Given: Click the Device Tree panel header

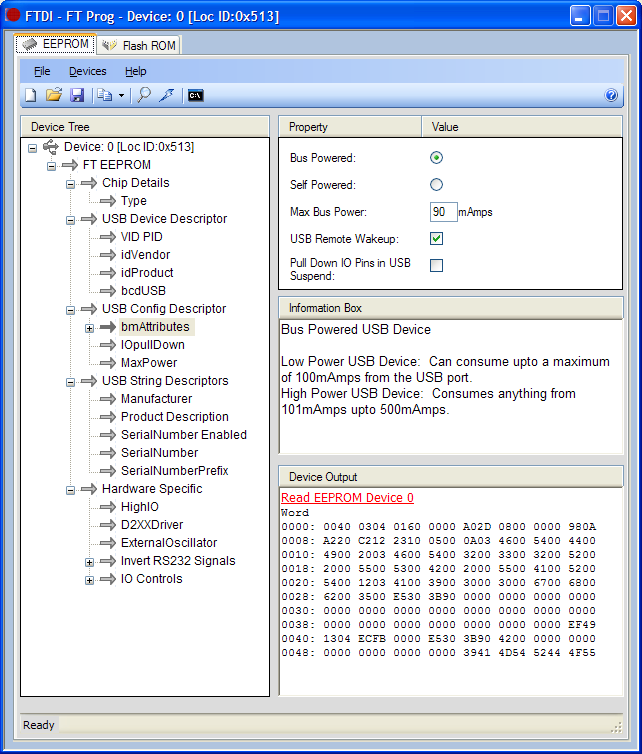Looking at the screenshot, I should pos(145,127).
